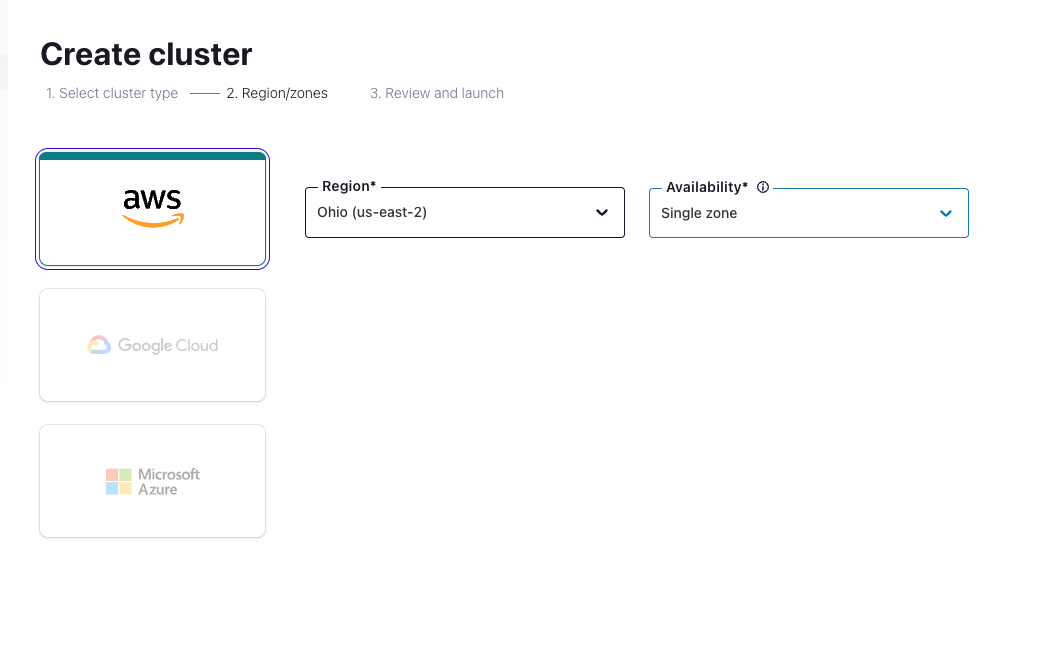The width and height of the screenshot is (1064, 658).
Task: Go to step 2. Region/zones
Action: [x=277, y=93]
